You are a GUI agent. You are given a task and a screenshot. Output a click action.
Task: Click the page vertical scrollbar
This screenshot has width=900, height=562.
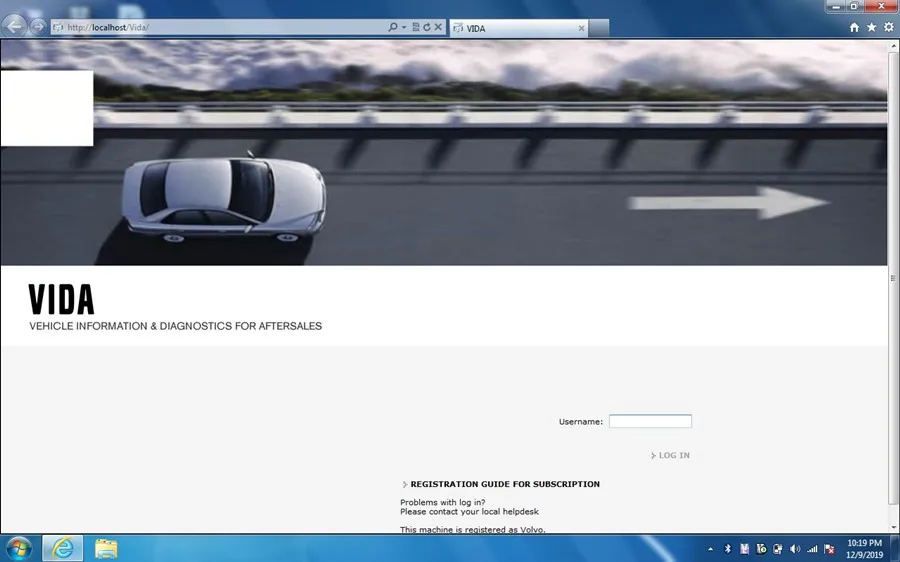coord(893,278)
